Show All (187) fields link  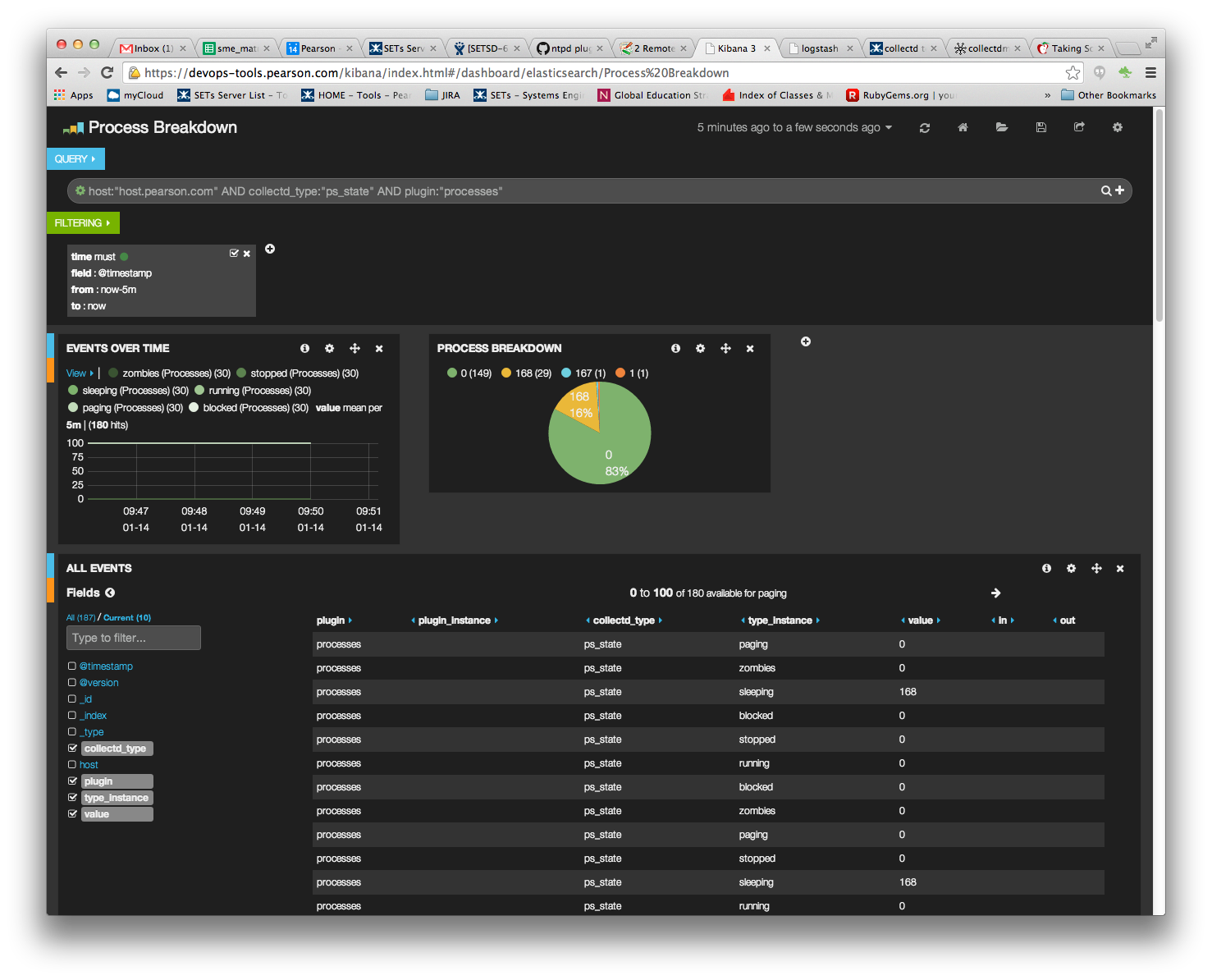click(x=80, y=617)
